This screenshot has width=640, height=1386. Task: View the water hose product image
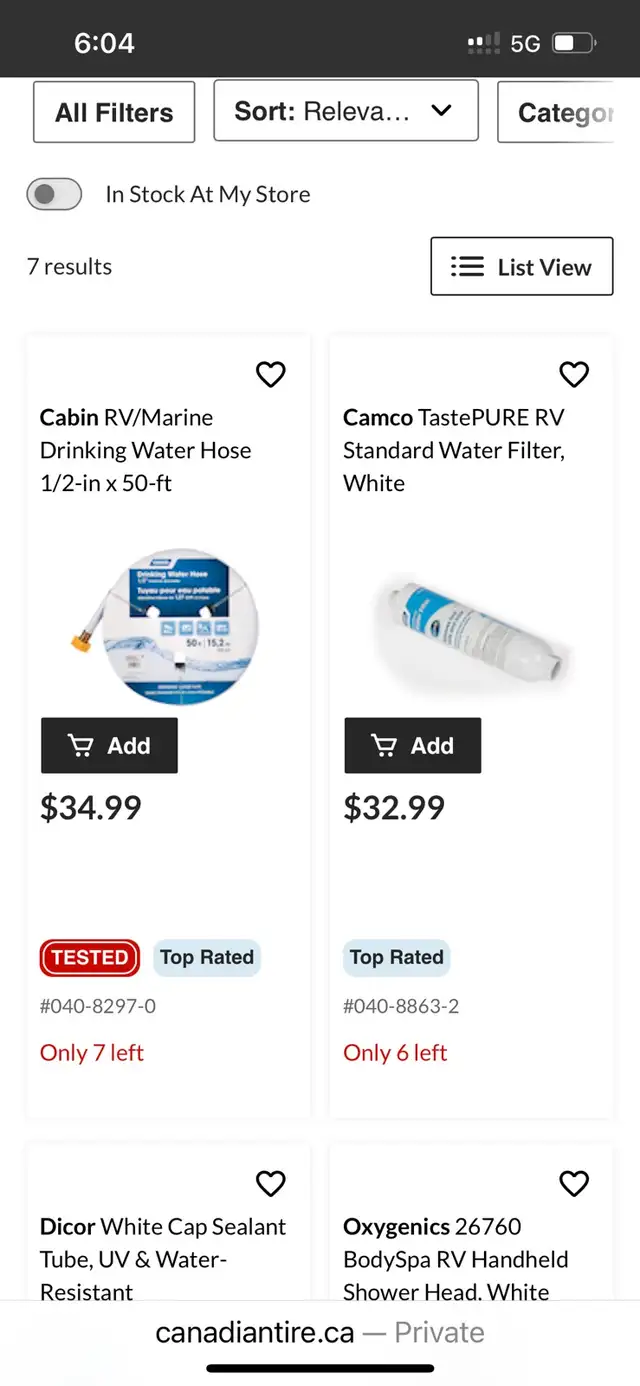click(x=164, y=627)
